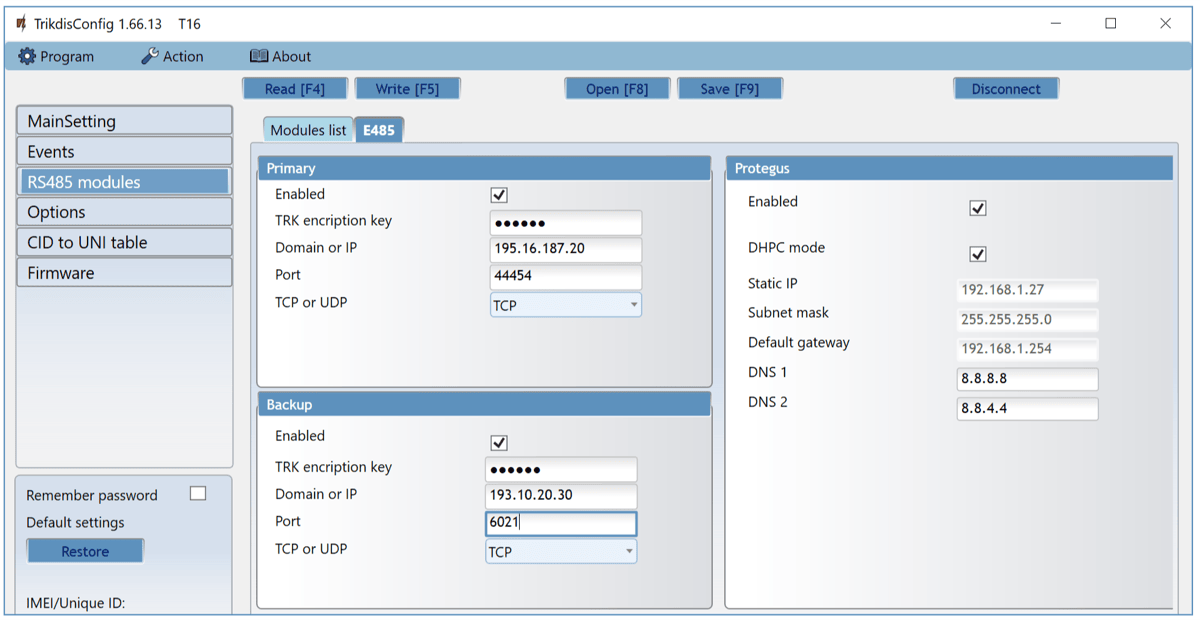The image size is (1200, 620).
Task: Open the Primary TCP or UDP dropdown
Action: coord(565,305)
